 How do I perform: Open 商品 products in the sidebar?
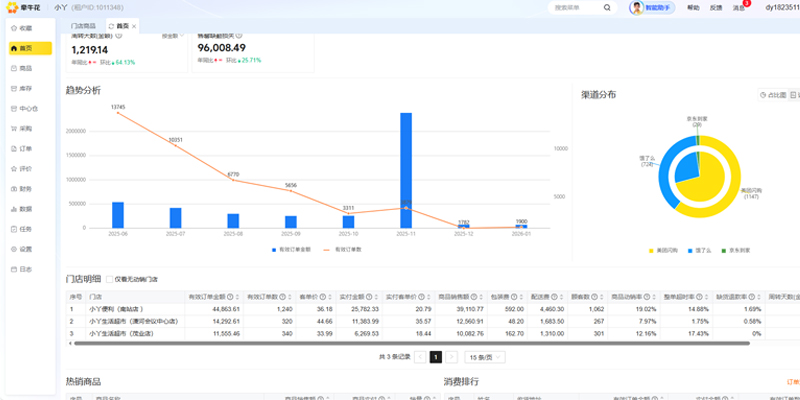(x=25, y=68)
